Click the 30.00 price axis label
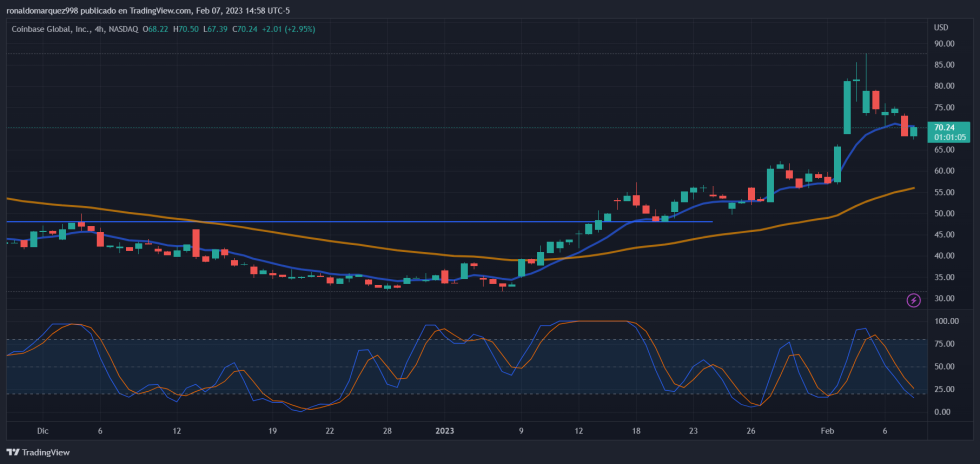980x464 pixels. pos(944,299)
